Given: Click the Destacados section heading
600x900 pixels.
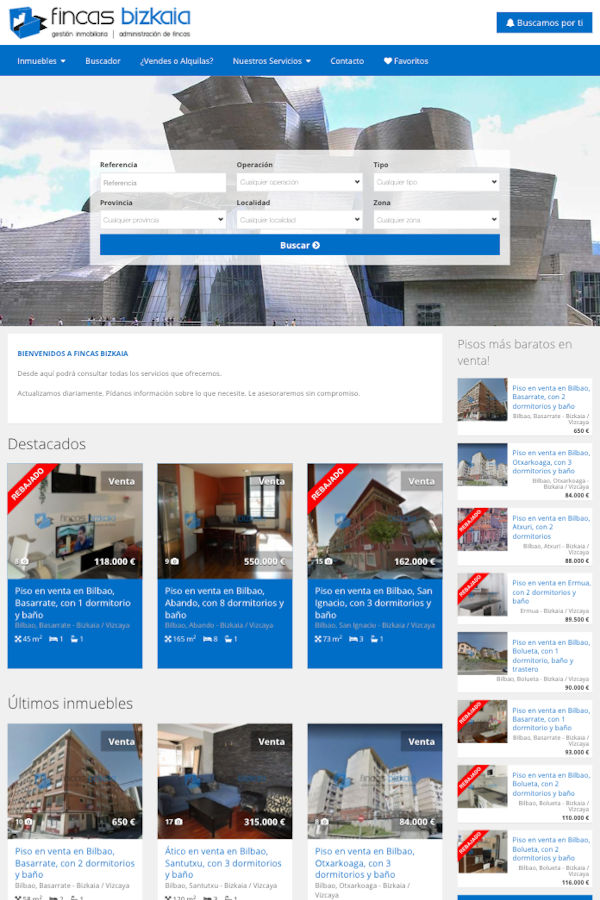Looking at the screenshot, I should point(47,444).
